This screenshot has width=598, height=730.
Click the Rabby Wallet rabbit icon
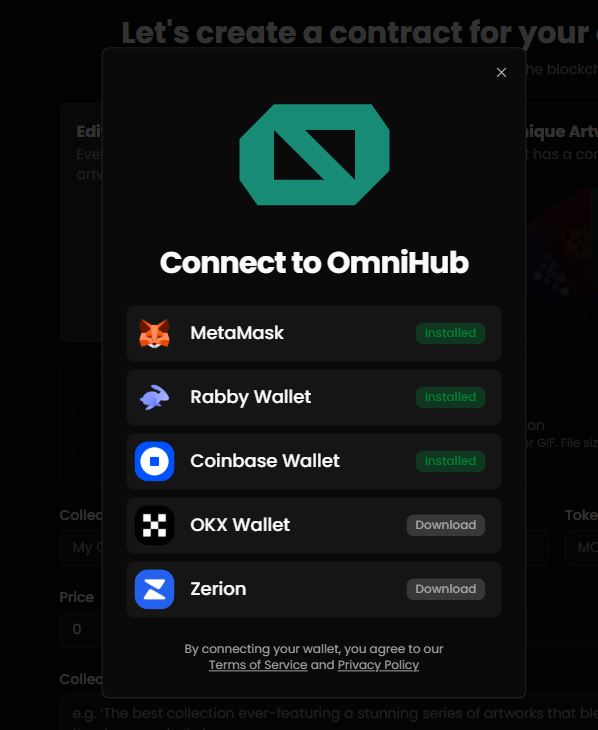point(154,397)
